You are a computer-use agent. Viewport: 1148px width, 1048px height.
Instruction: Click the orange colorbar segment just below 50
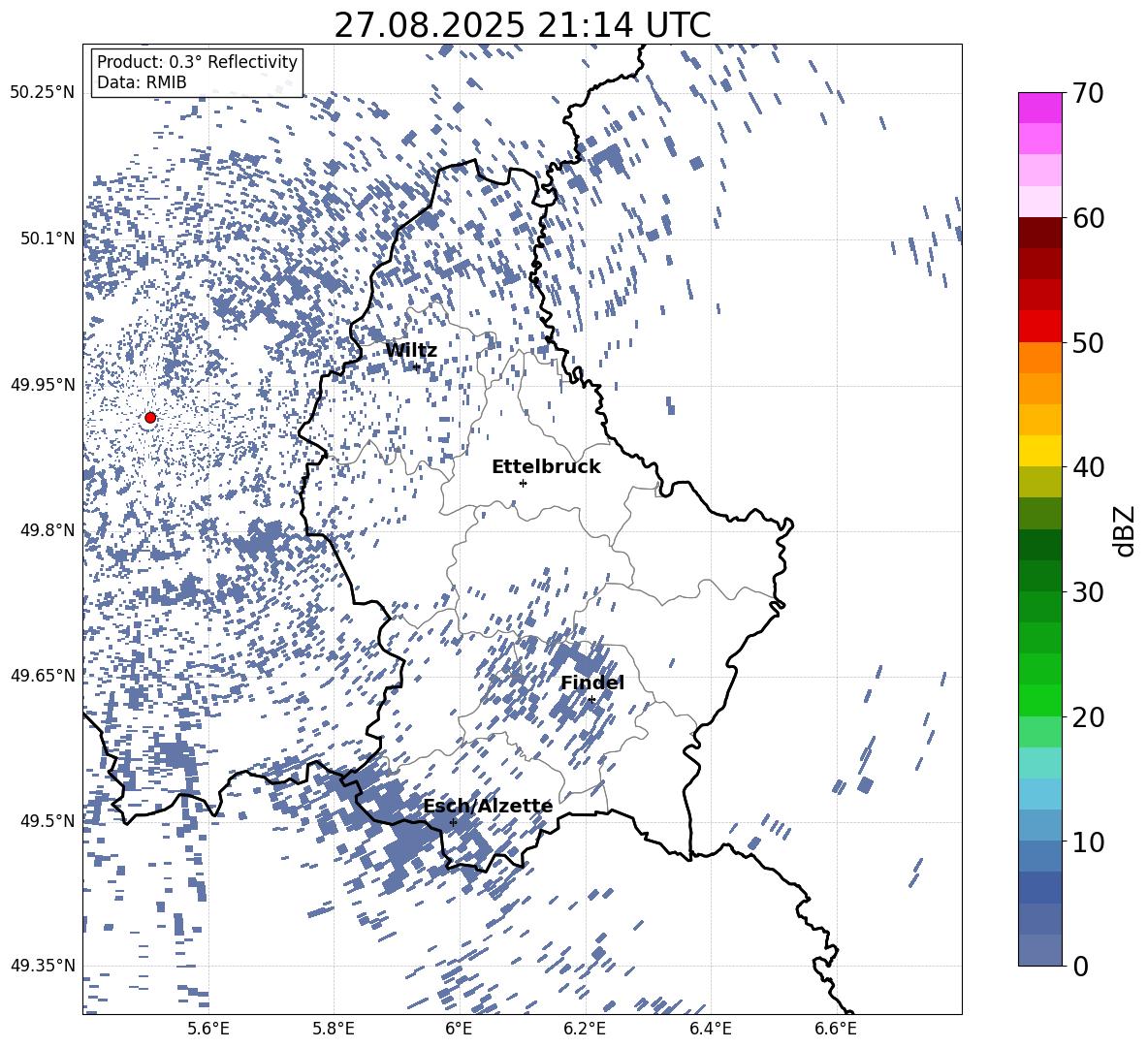pos(1040,358)
